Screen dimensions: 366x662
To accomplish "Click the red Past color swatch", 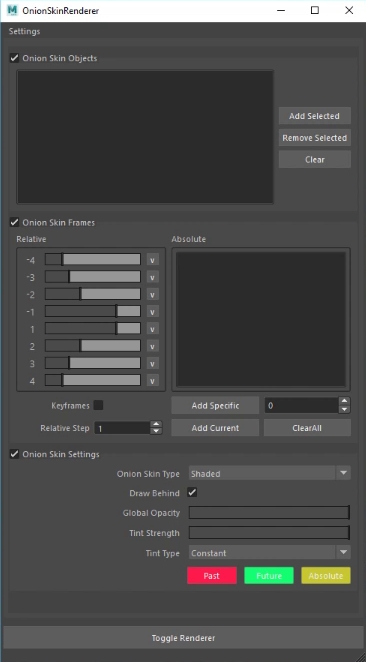I will 212,575.
